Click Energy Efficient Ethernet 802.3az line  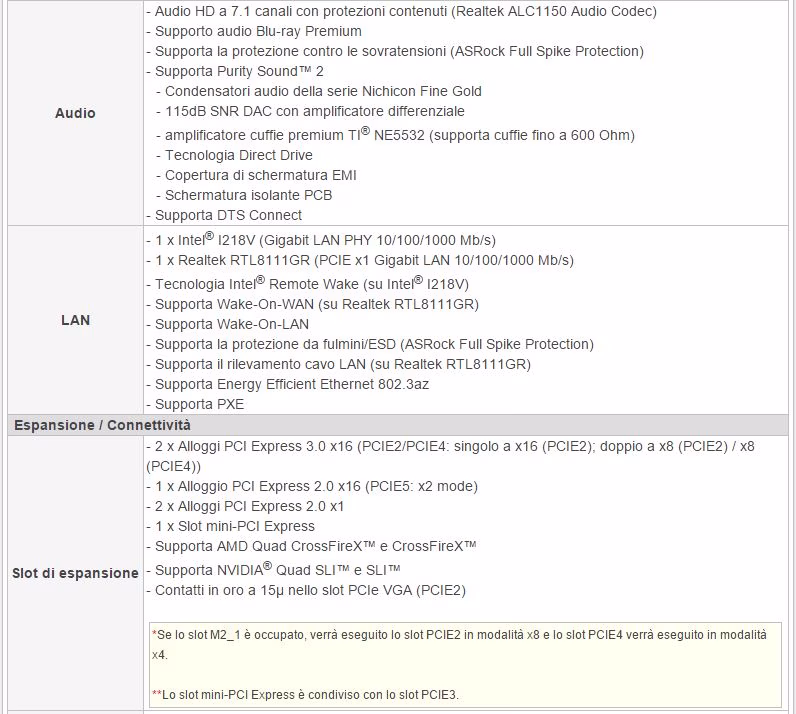287,384
